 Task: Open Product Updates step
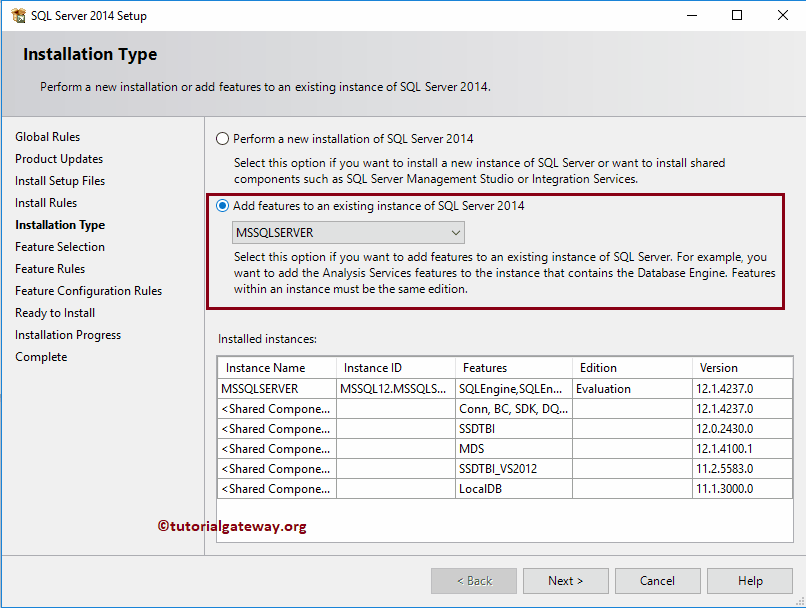(x=58, y=158)
